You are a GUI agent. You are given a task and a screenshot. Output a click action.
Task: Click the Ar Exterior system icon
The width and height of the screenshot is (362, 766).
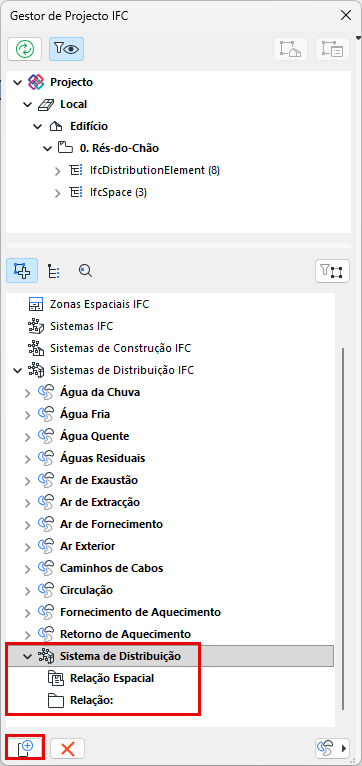click(45, 546)
